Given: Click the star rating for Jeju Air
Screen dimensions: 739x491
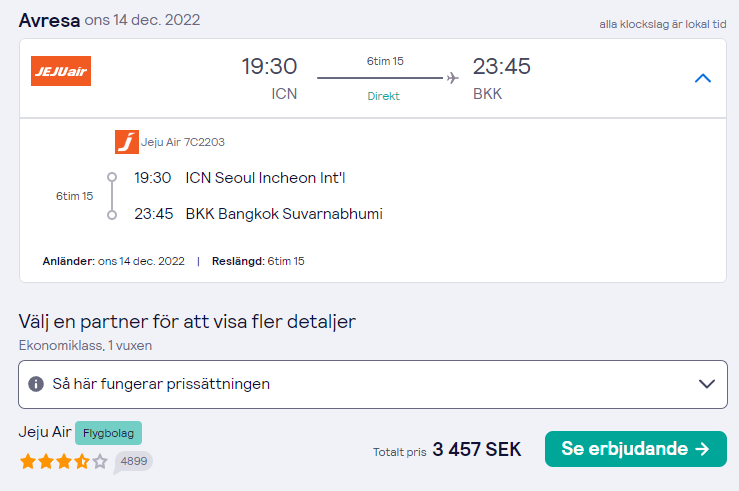Looking at the screenshot, I should (63, 461).
